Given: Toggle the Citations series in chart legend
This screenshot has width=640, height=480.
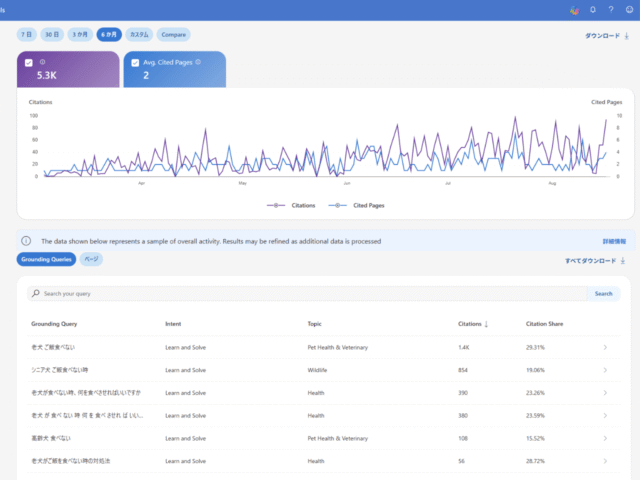Looking at the screenshot, I should 291,205.
